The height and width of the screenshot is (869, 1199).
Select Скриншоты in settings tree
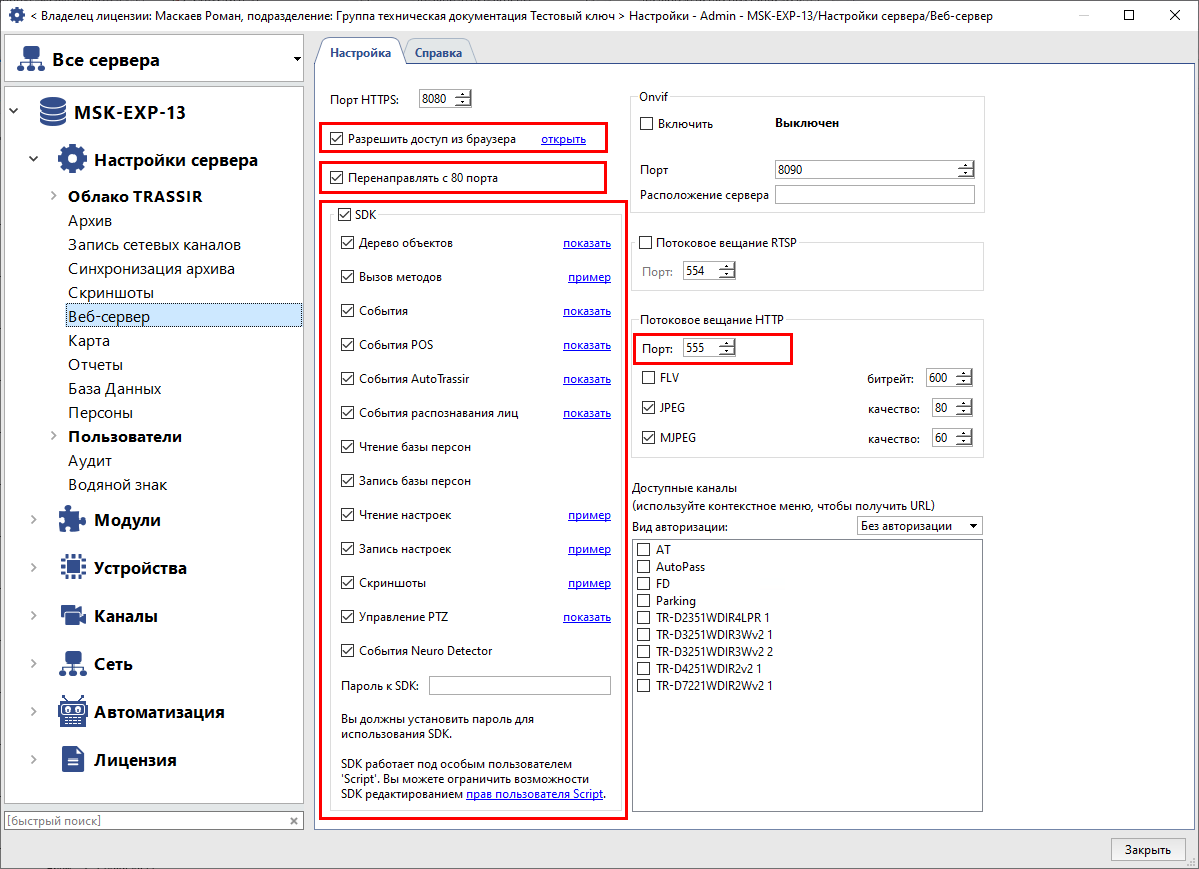pyautogui.click(x=111, y=293)
